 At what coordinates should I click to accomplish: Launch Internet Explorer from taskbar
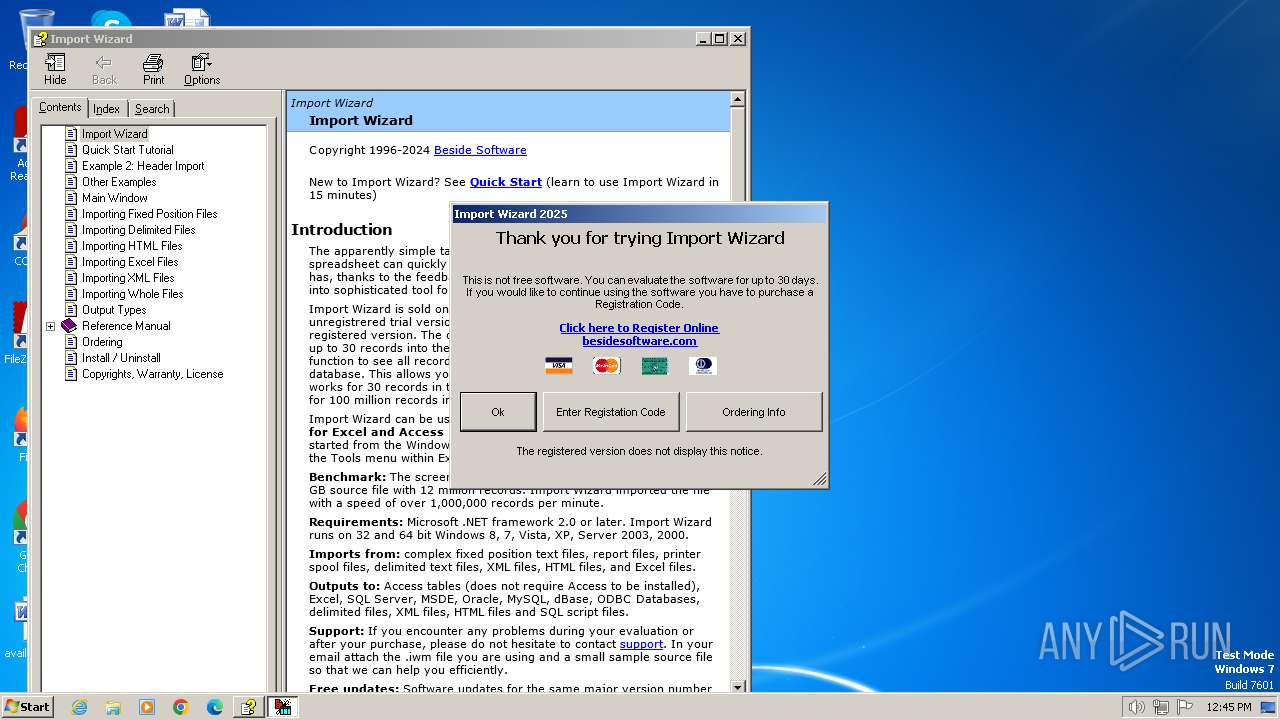(79, 707)
